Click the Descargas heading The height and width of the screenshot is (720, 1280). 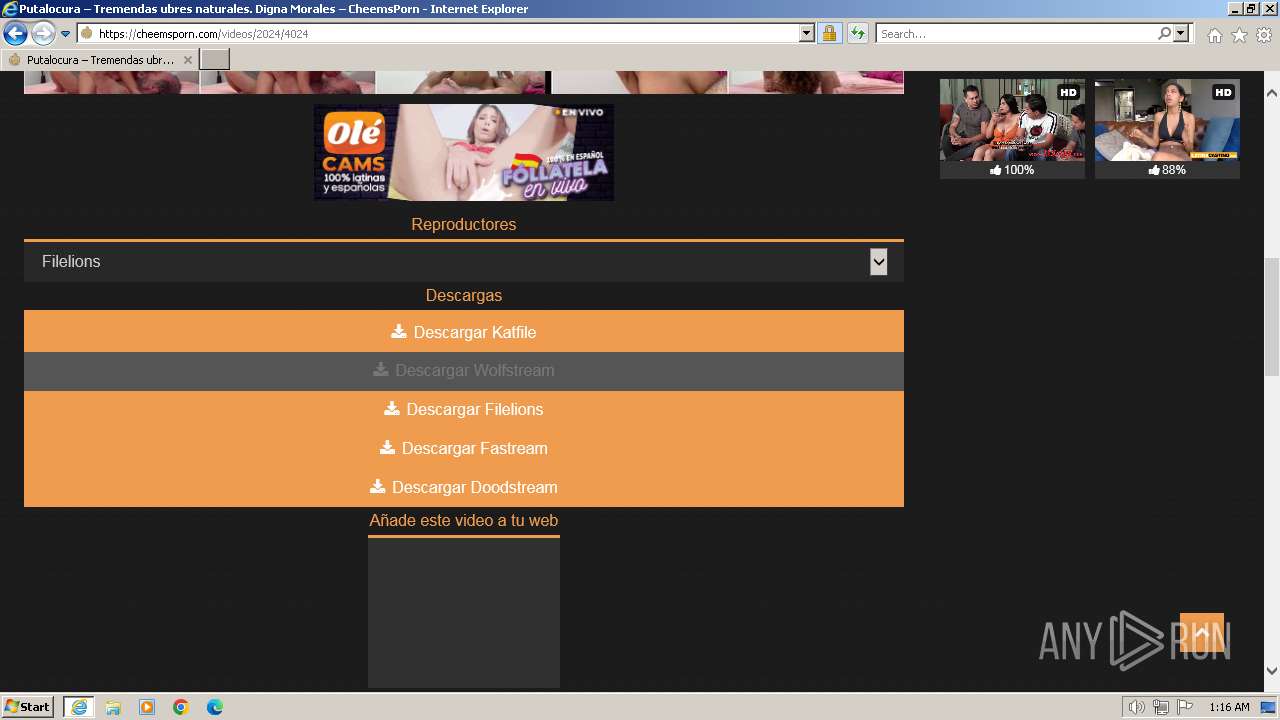(x=464, y=295)
